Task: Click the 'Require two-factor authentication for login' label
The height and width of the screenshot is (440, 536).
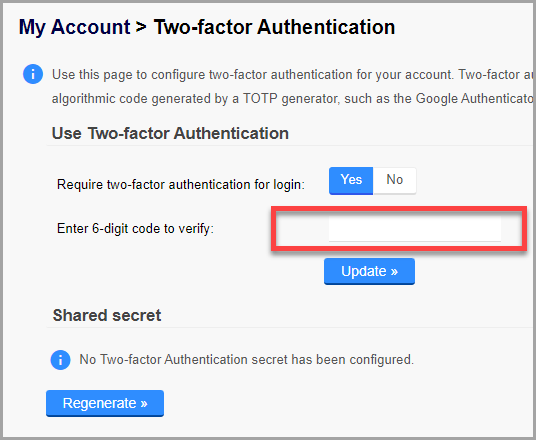Action: point(181,184)
